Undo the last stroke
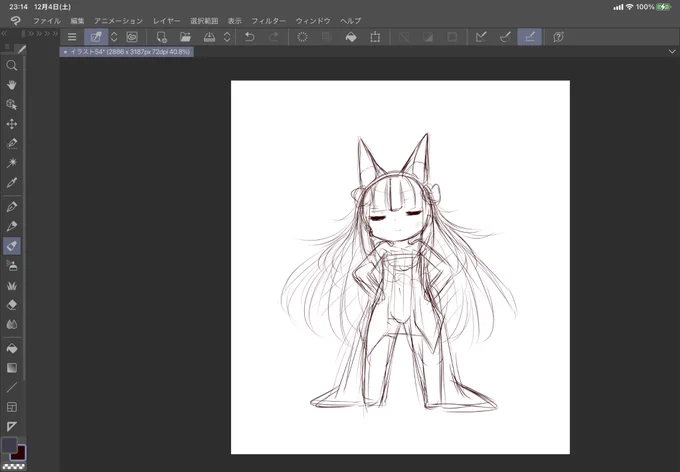 (249, 37)
